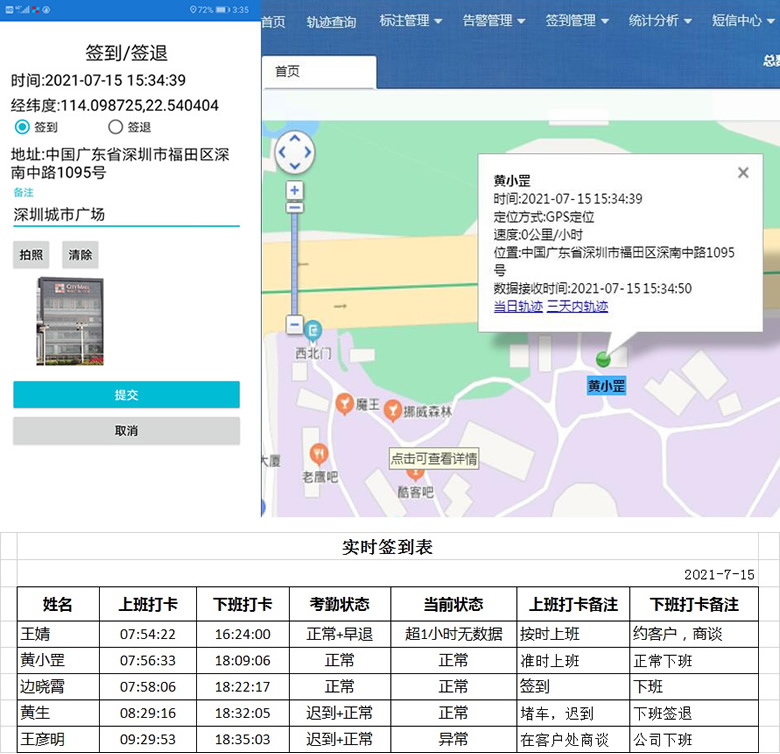Select the 签退 radio button
Viewport: 780px width, 754px height.
pyautogui.click(x=115, y=127)
